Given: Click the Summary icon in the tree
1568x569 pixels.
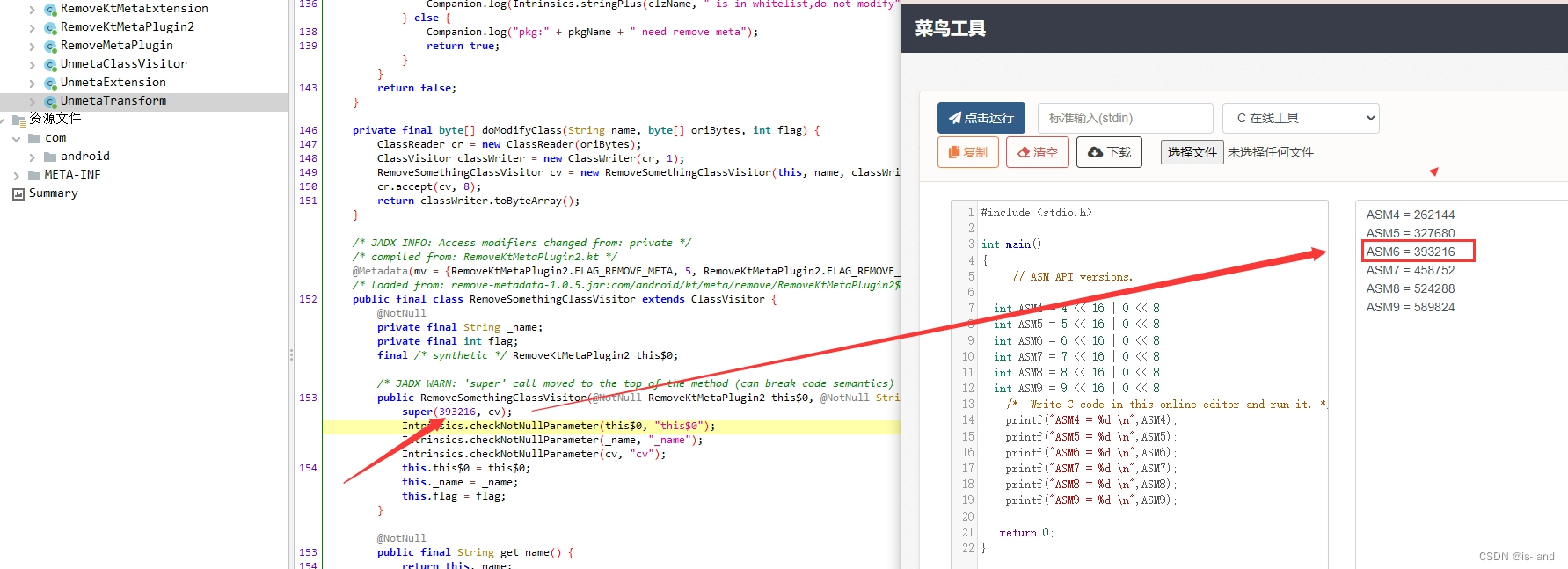Looking at the screenshot, I should coord(18,193).
